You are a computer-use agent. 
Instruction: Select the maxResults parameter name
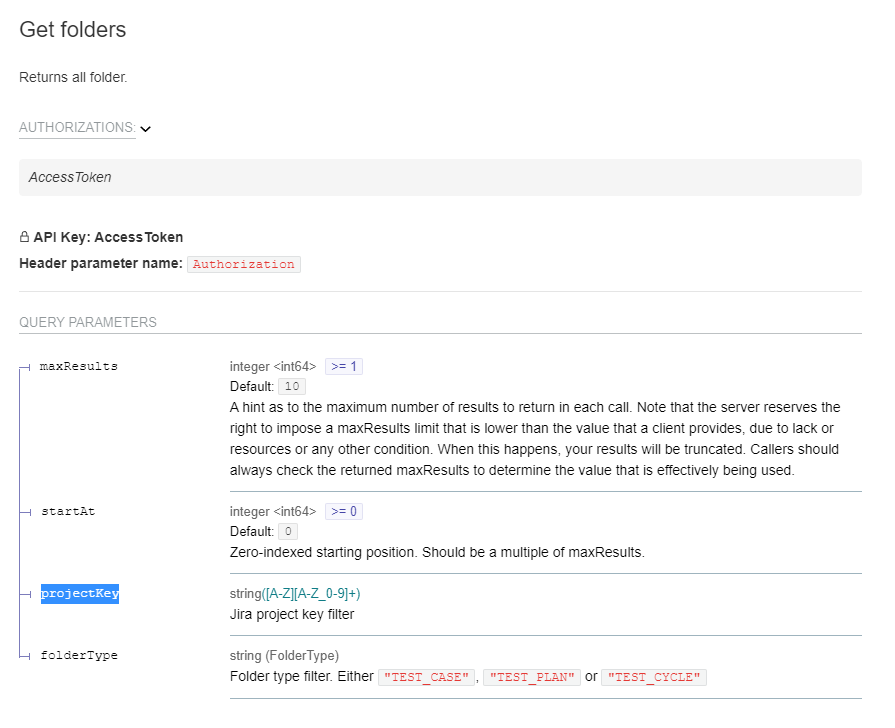(78, 367)
